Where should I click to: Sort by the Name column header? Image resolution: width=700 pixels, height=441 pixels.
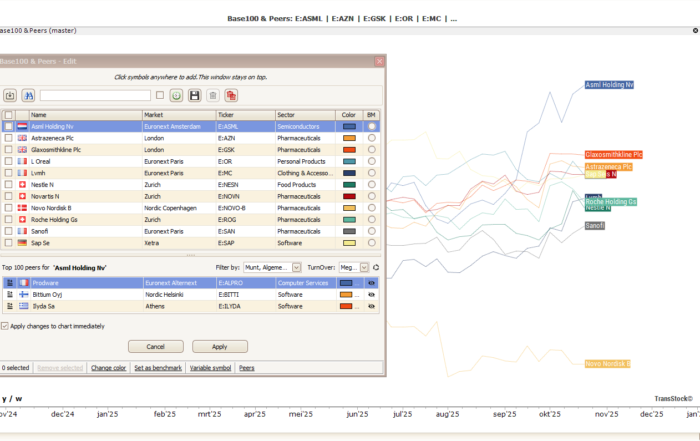[86, 115]
